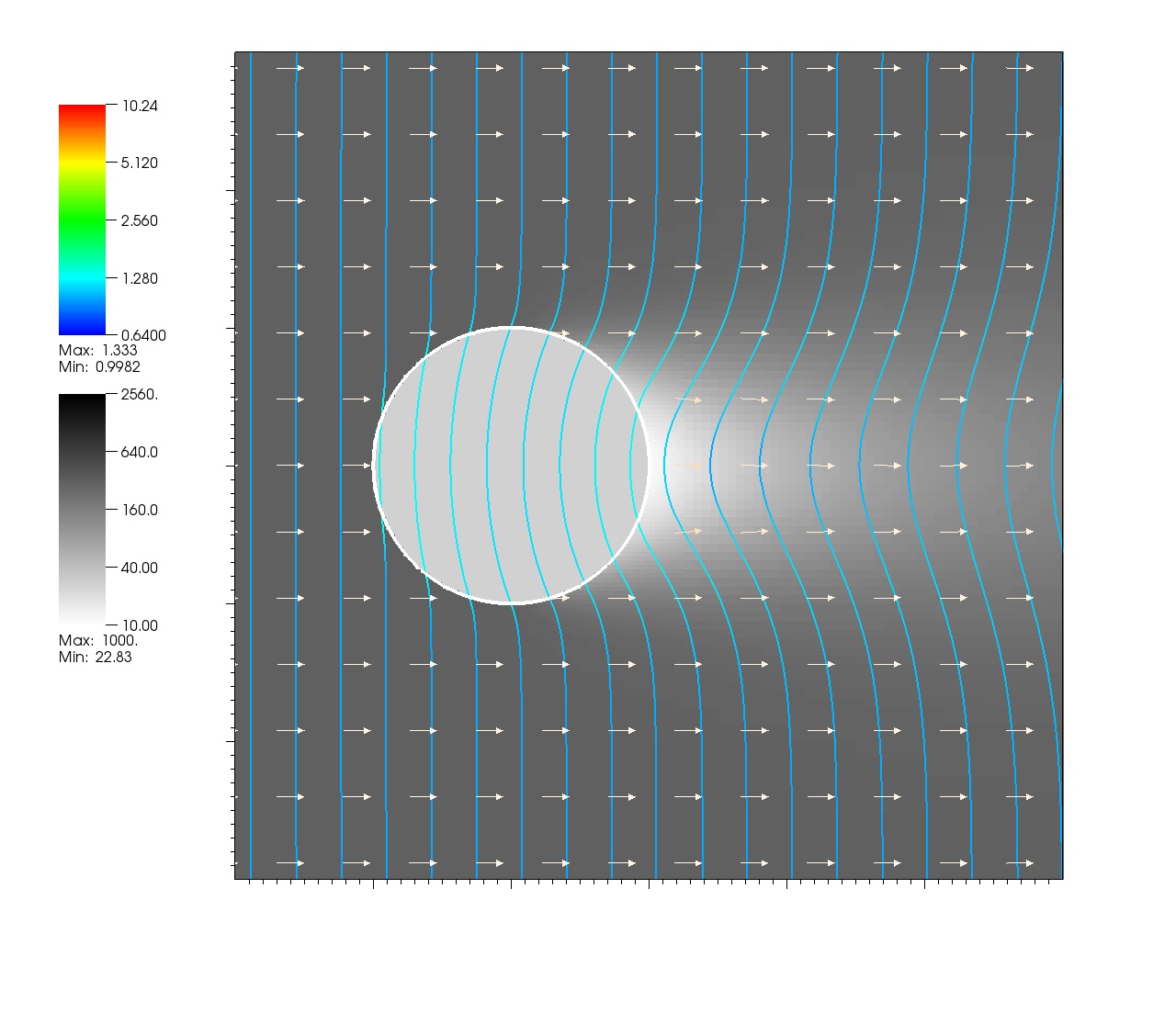Click the 5.120 legend label

pyautogui.click(x=140, y=163)
